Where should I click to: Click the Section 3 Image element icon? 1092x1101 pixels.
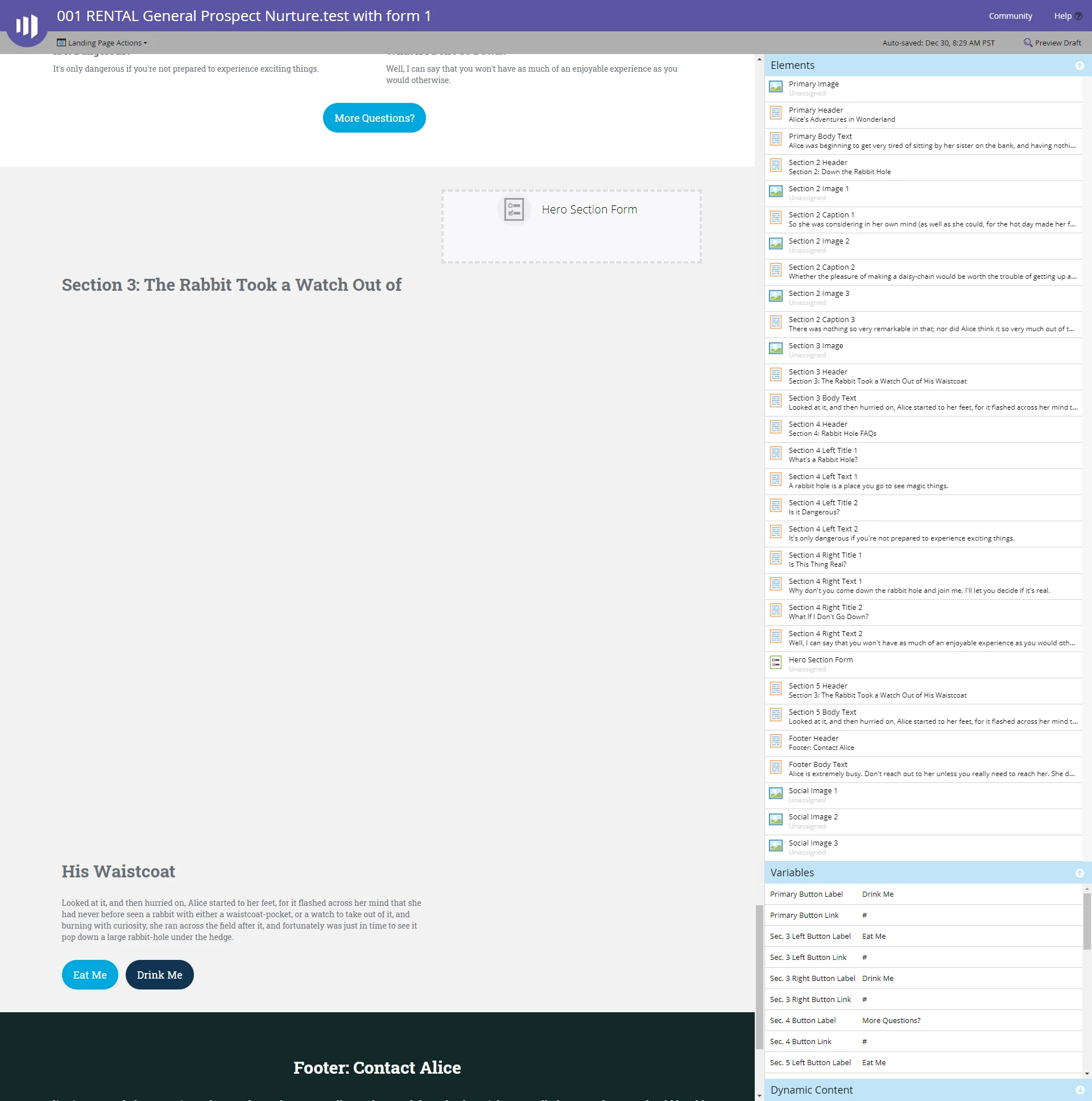point(775,348)
